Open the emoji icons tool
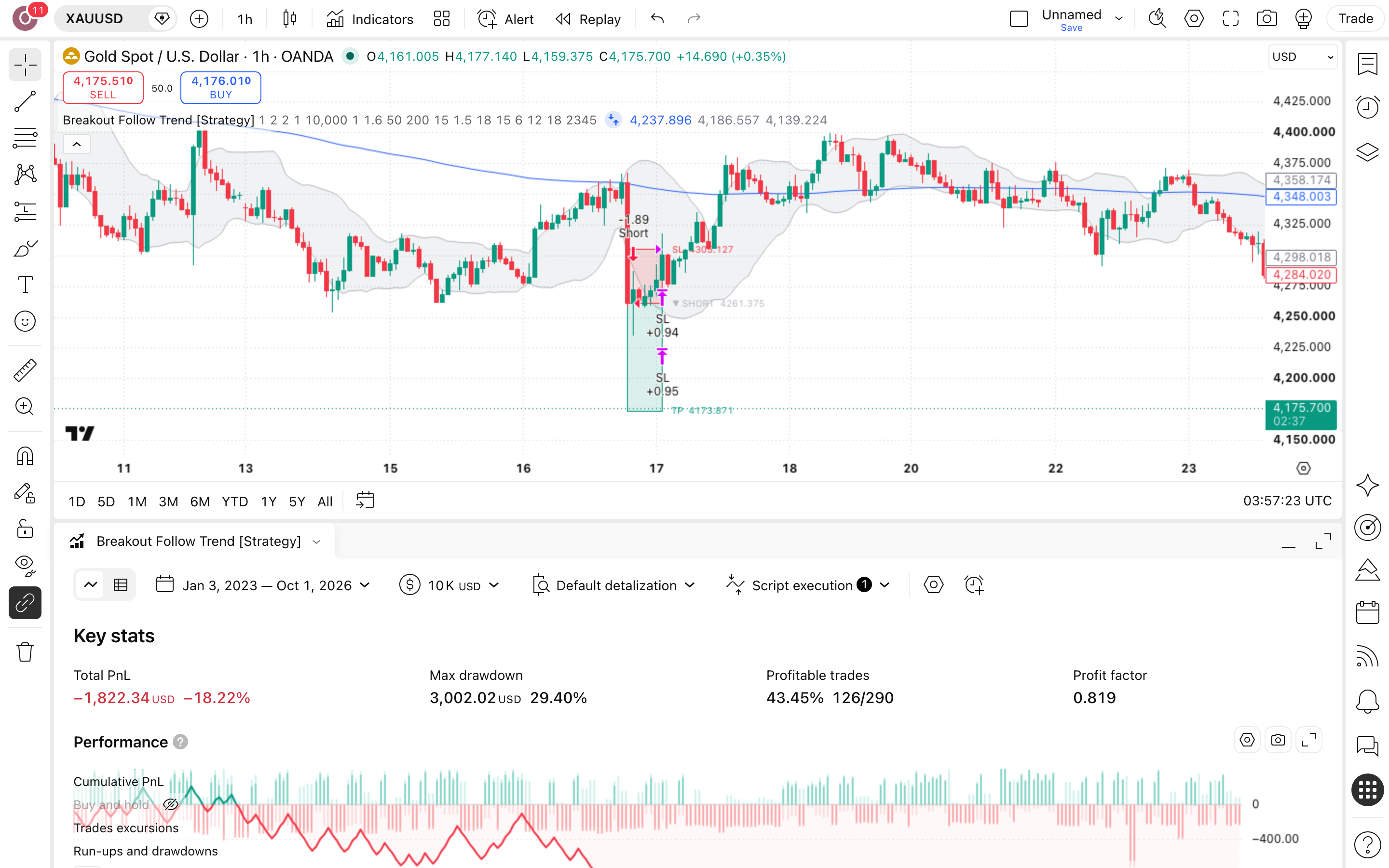Viewport: 1389px width, 868px height. [x=25, y=322]
